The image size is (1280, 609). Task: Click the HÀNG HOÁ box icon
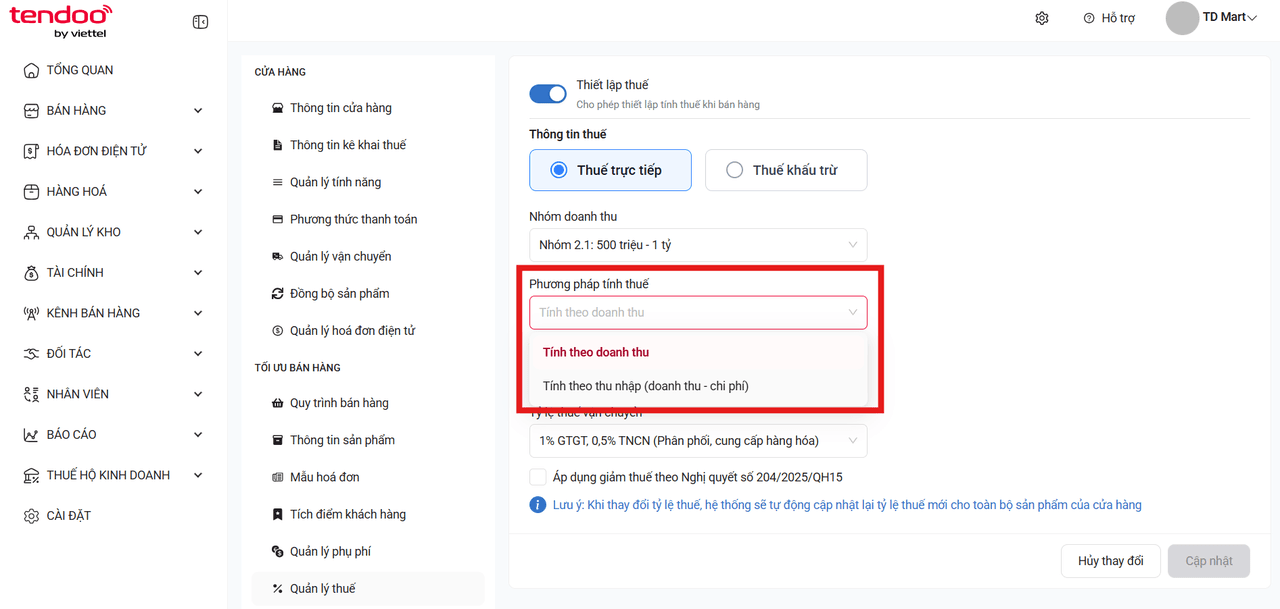[31, 192]
